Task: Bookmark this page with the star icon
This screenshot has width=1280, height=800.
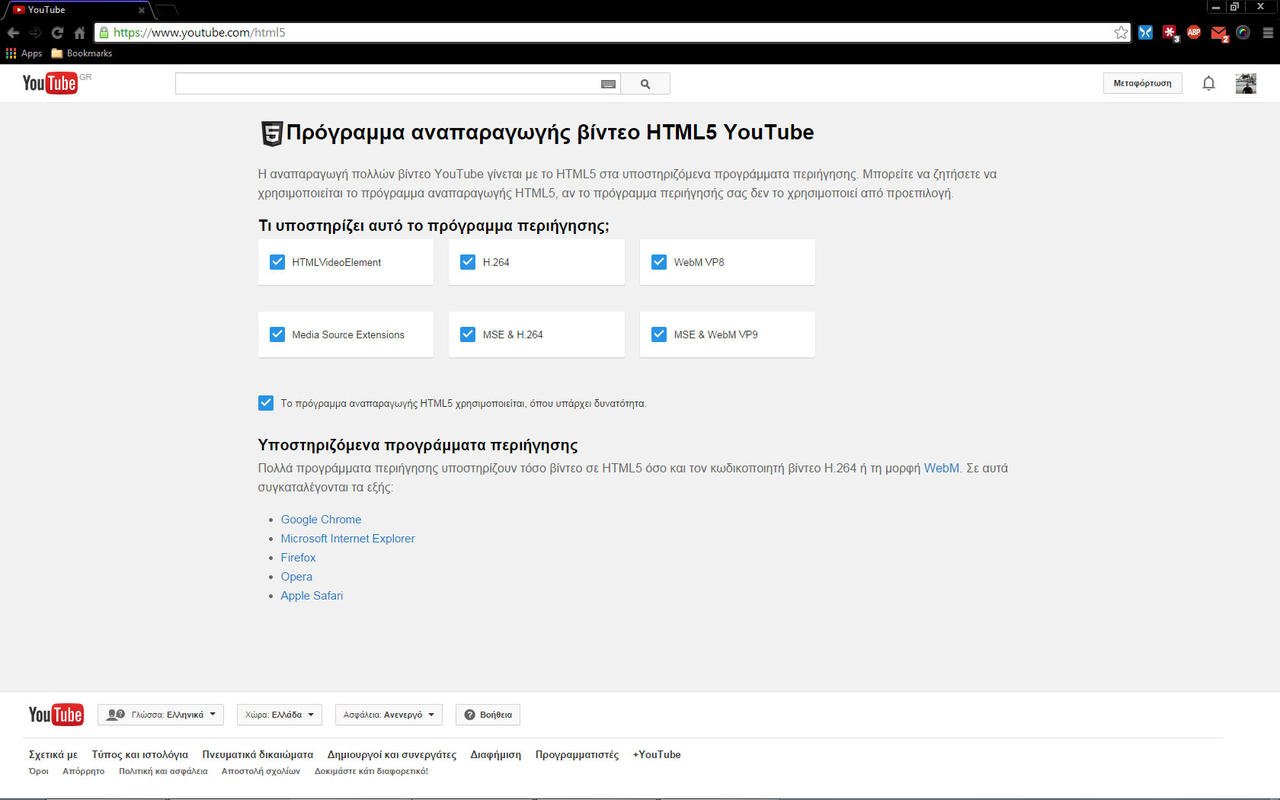Action: [x=1121, y=32]
